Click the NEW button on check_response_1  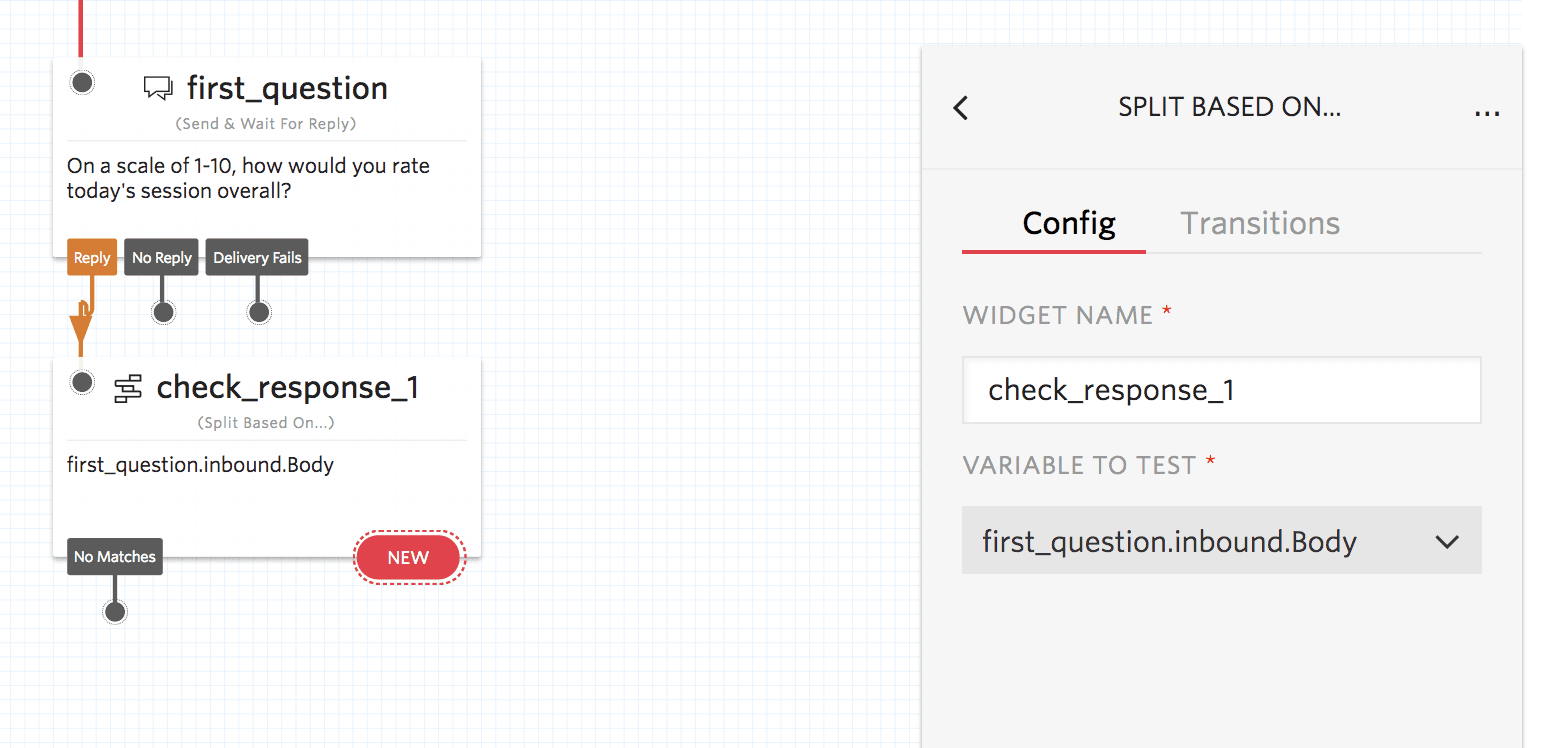click(x=408, y=557)
